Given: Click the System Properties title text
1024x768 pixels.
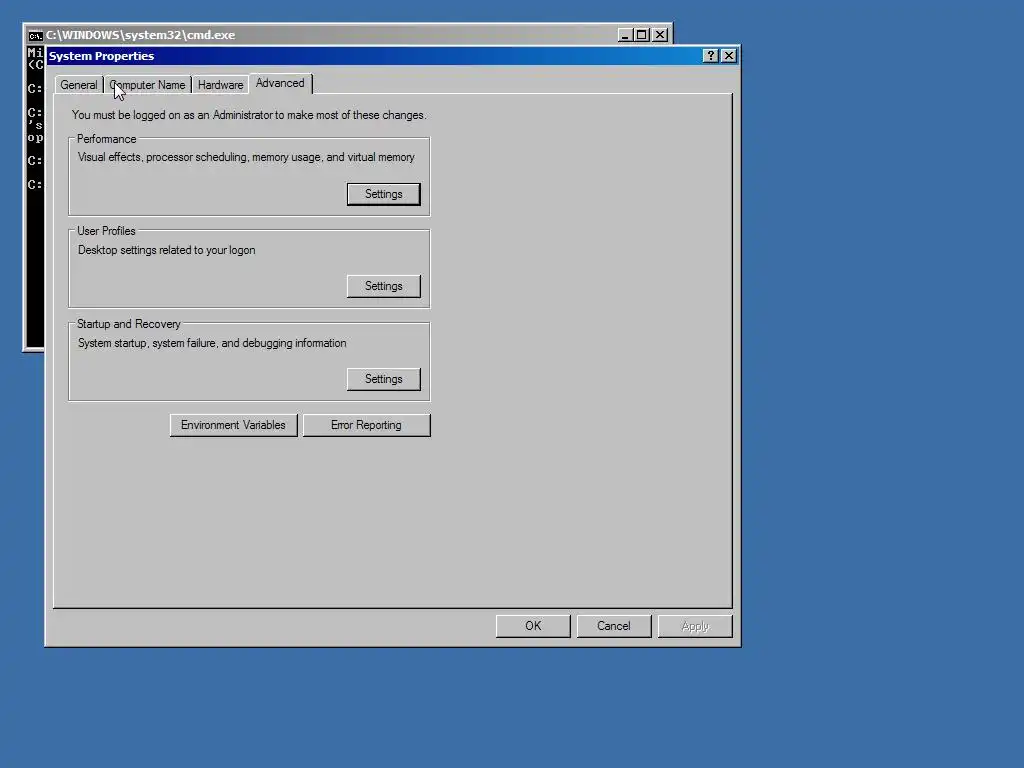Looking at the screenshot, I should tap(101, 56).
